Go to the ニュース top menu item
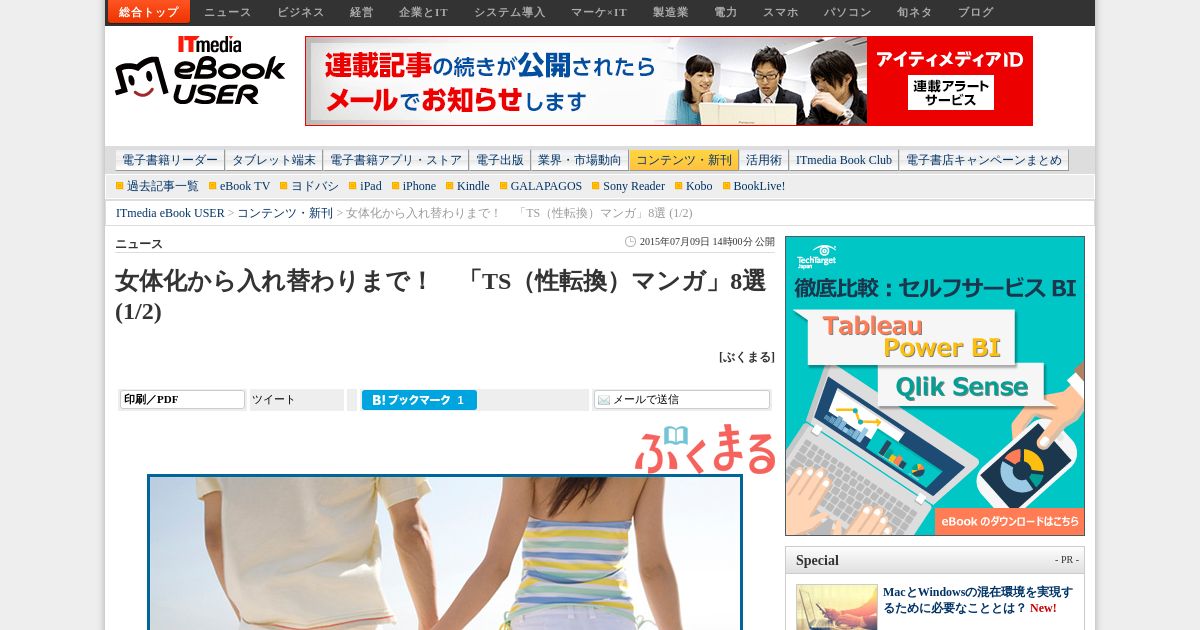 (228, 12)
